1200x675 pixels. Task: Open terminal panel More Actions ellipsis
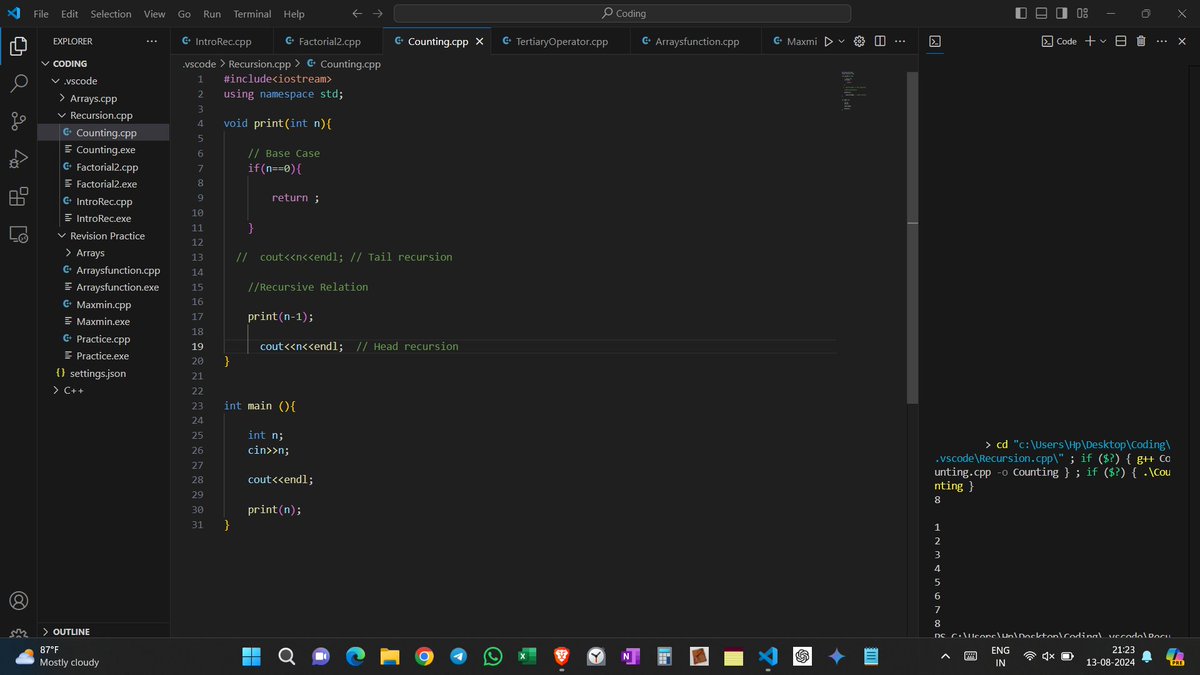(1161, 41)
